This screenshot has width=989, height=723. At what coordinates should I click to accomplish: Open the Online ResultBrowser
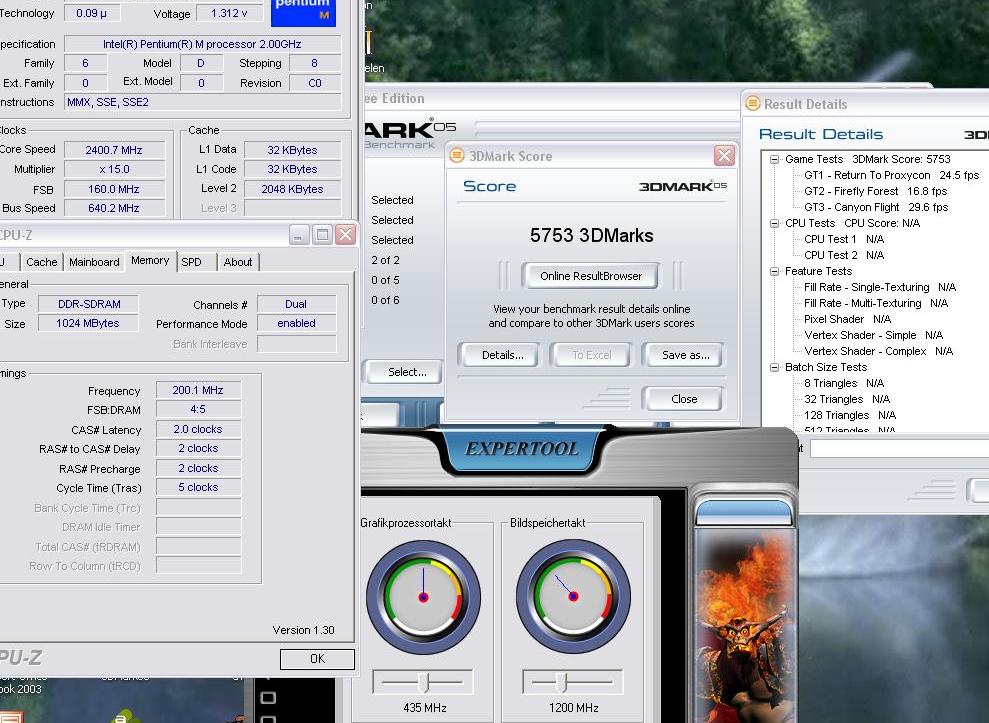click(x=590, y=276)
